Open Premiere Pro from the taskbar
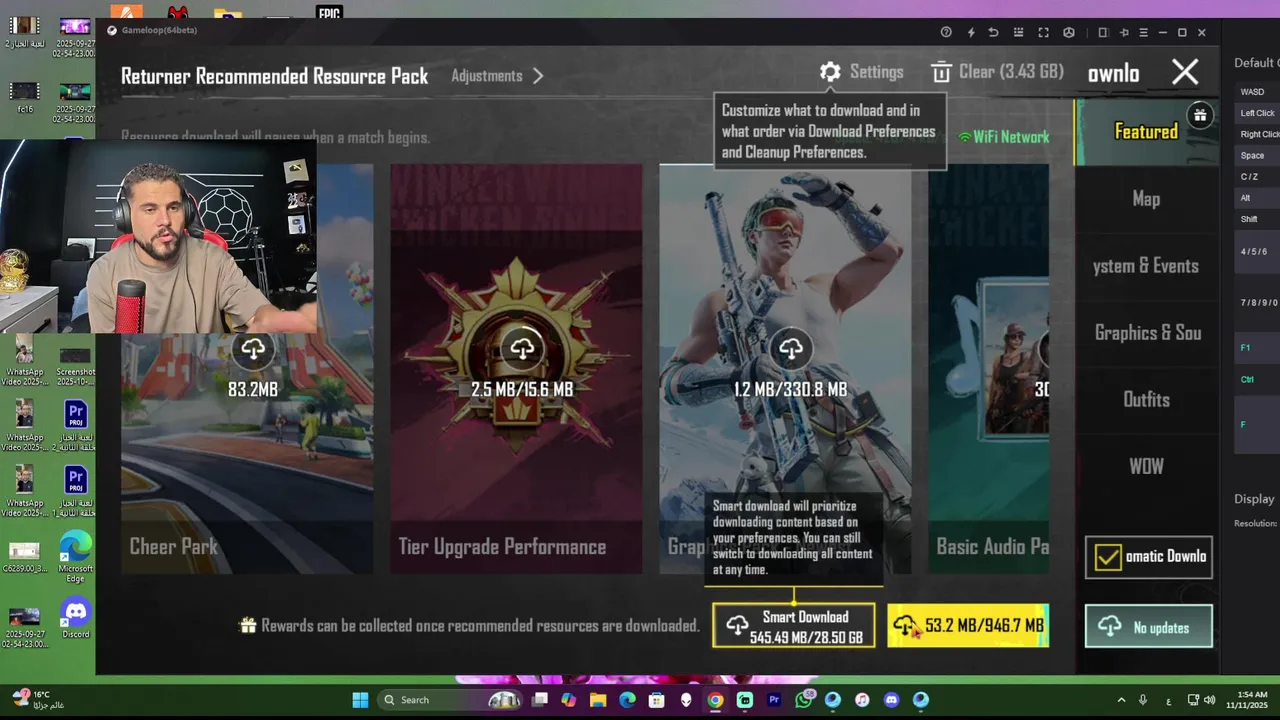1280x720 pixels. [x=774, y=700]
